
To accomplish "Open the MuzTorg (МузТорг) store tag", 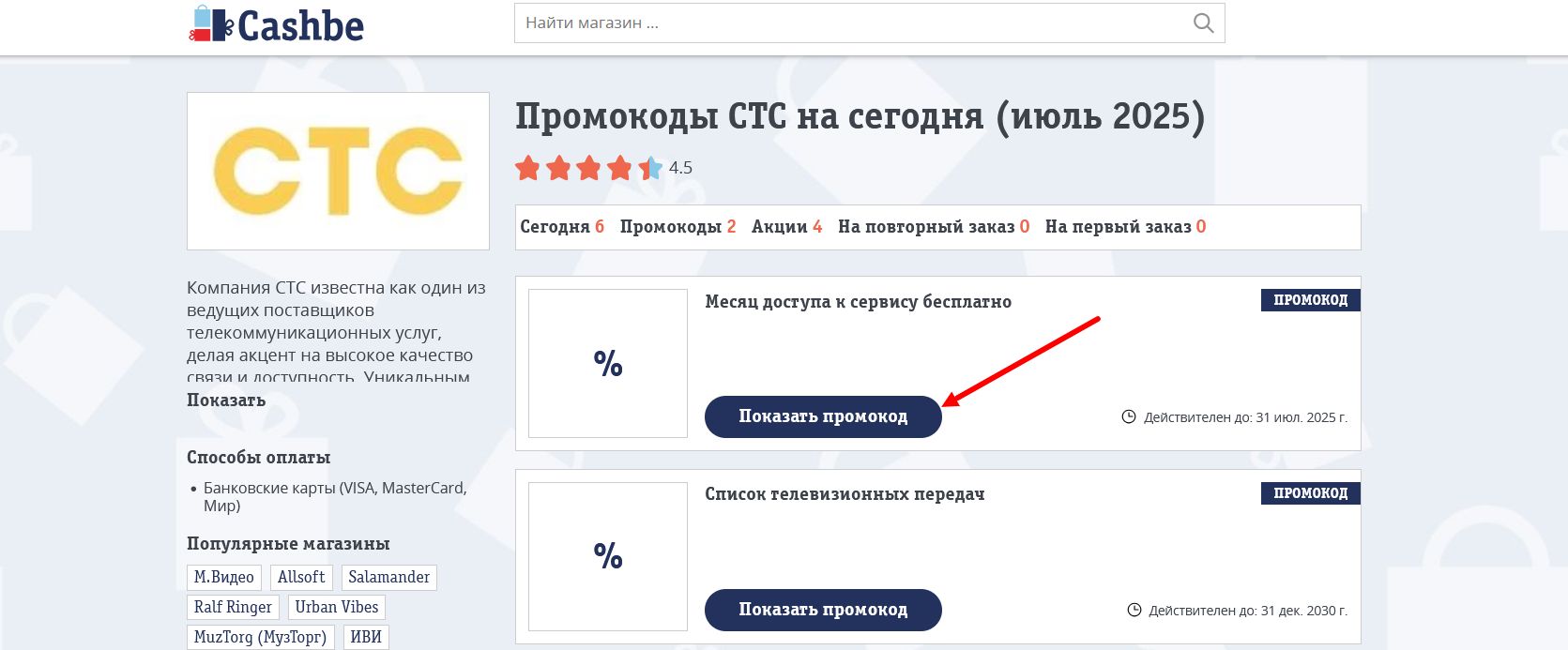I will (260, 638).
